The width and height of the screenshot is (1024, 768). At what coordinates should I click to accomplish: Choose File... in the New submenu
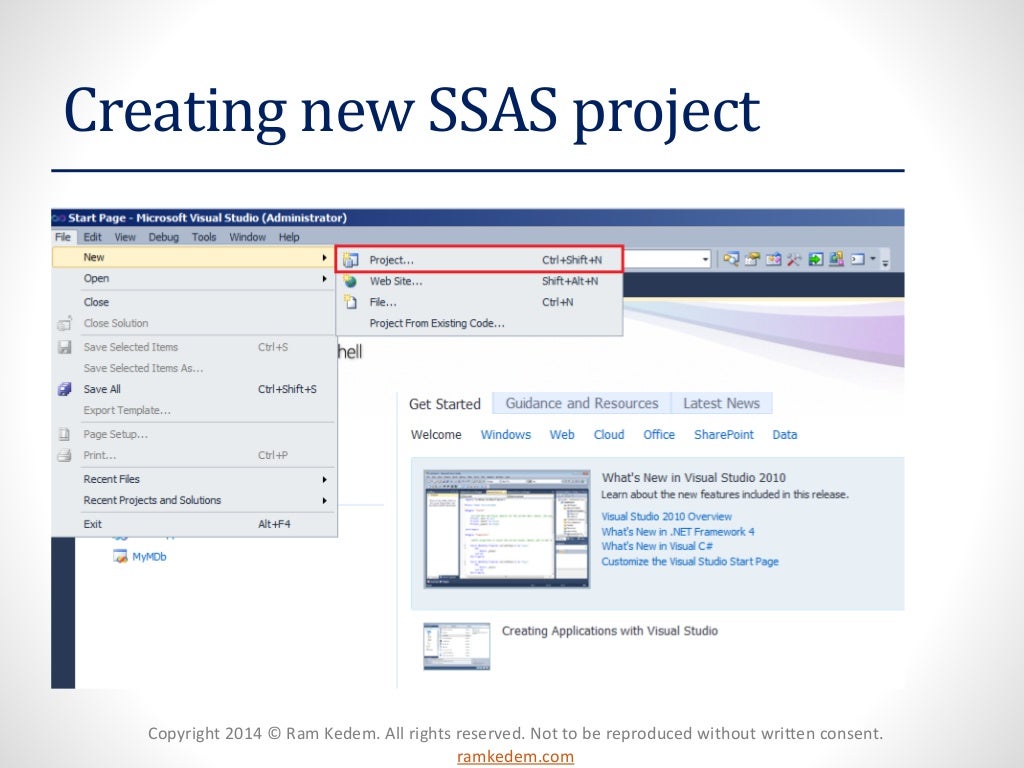click(x=480, y=302)
